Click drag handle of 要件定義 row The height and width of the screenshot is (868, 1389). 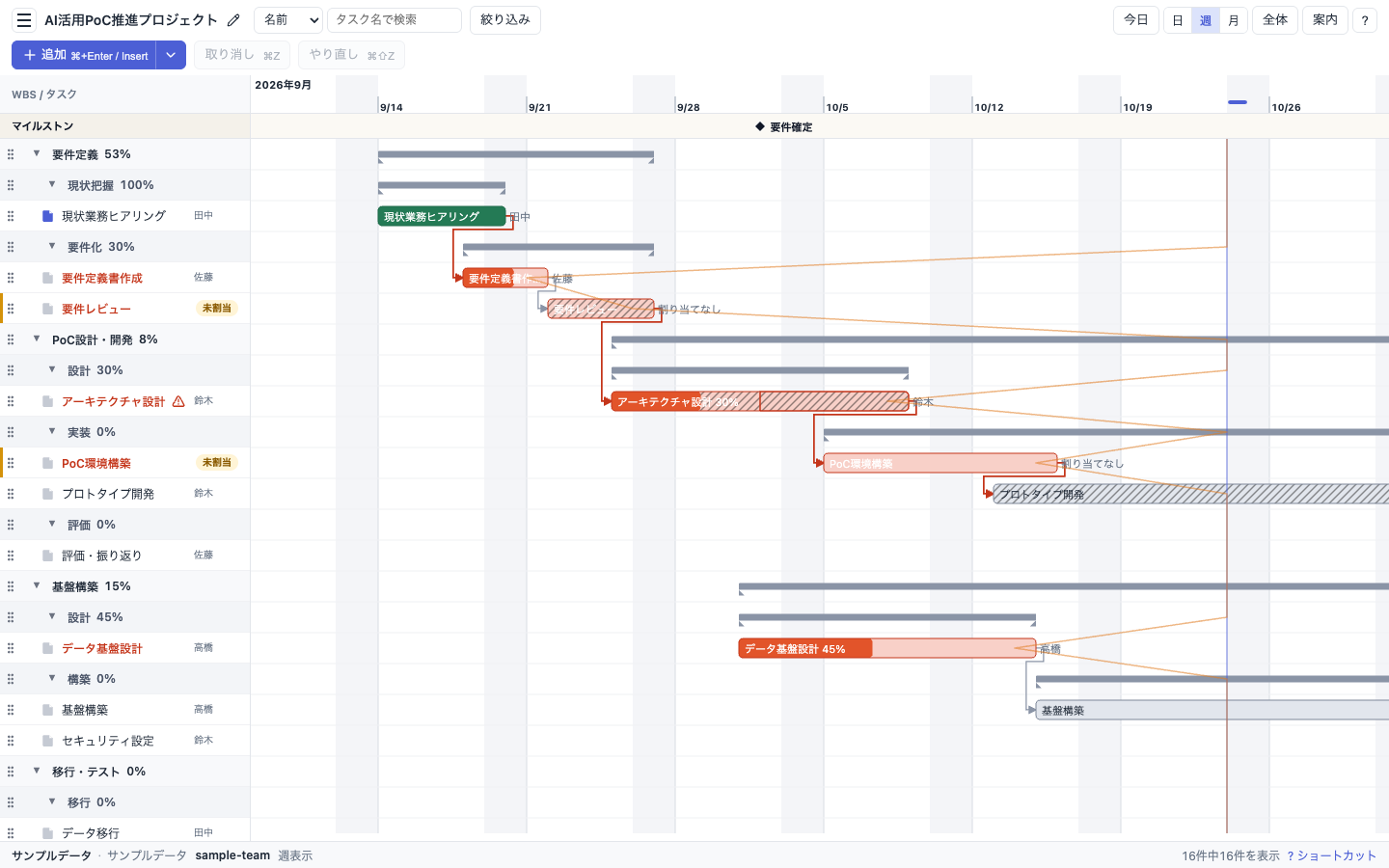pyautogui.click(x=11, y=154)
